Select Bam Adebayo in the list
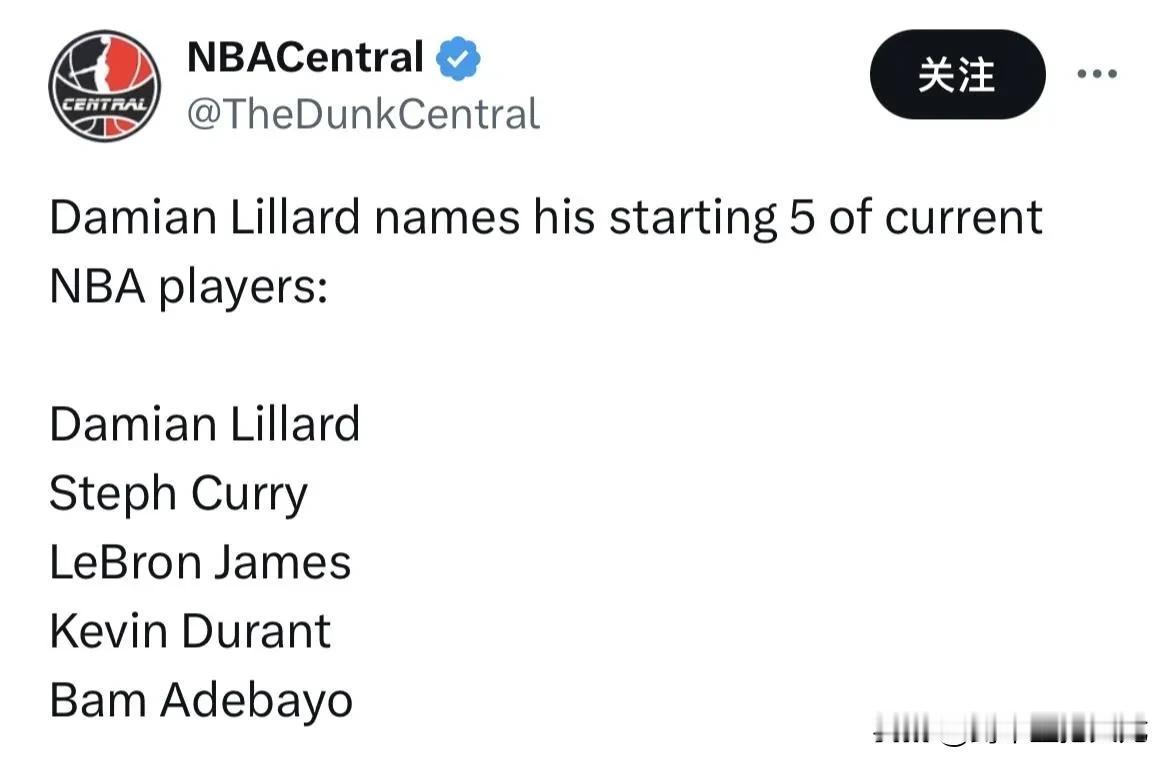This screenshot has width=1170, height=767. tap(201, 702)
